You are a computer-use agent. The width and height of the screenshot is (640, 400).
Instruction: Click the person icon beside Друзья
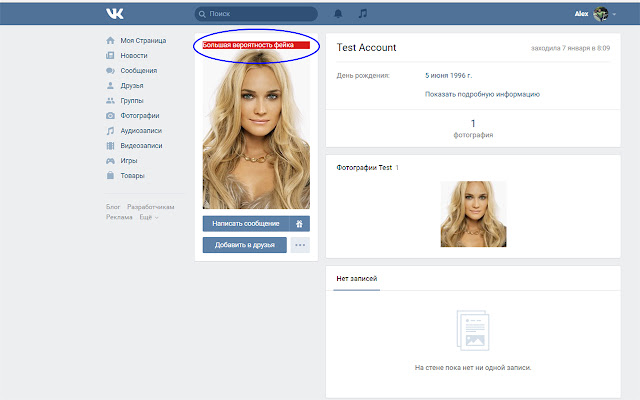[110, 86]
